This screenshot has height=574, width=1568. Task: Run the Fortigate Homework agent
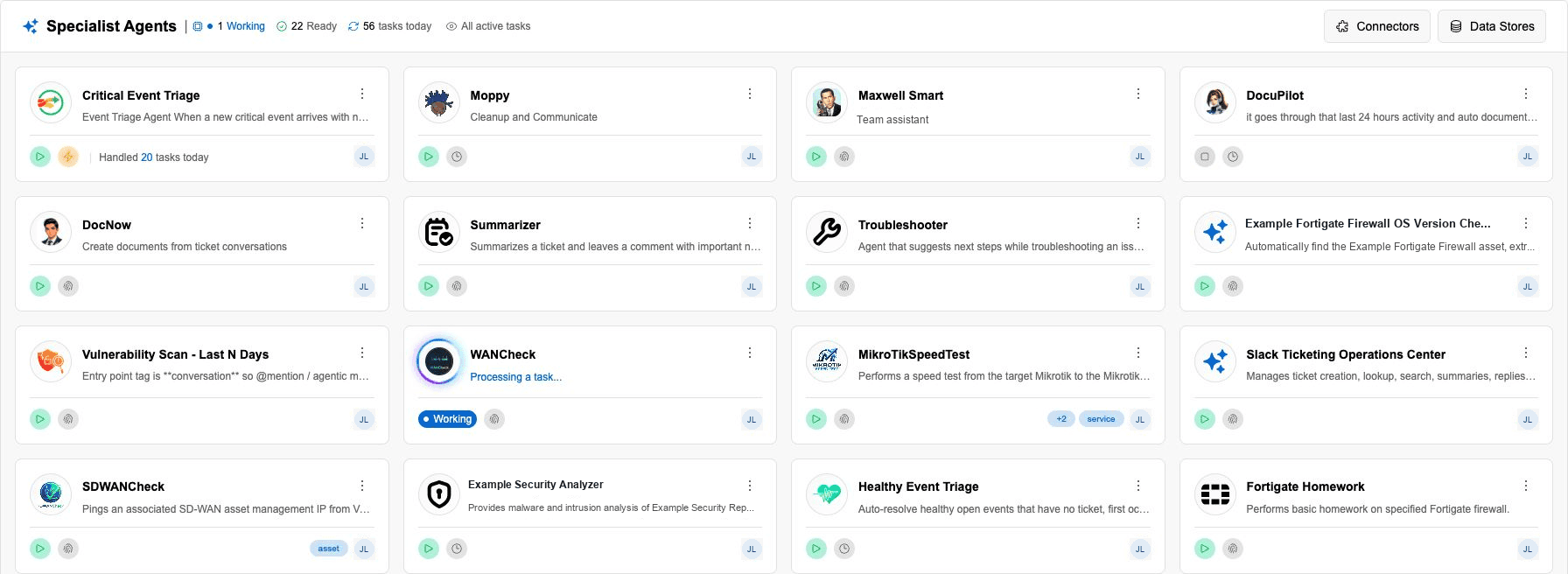click(1205, 549)
